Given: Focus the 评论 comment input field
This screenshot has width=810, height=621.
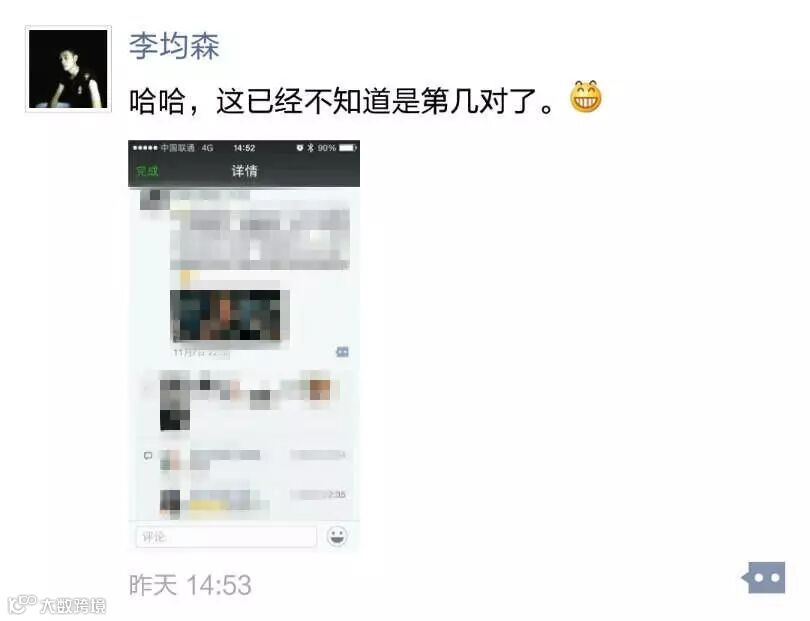Looking at the screenshot, I should [x=226, y=537].
